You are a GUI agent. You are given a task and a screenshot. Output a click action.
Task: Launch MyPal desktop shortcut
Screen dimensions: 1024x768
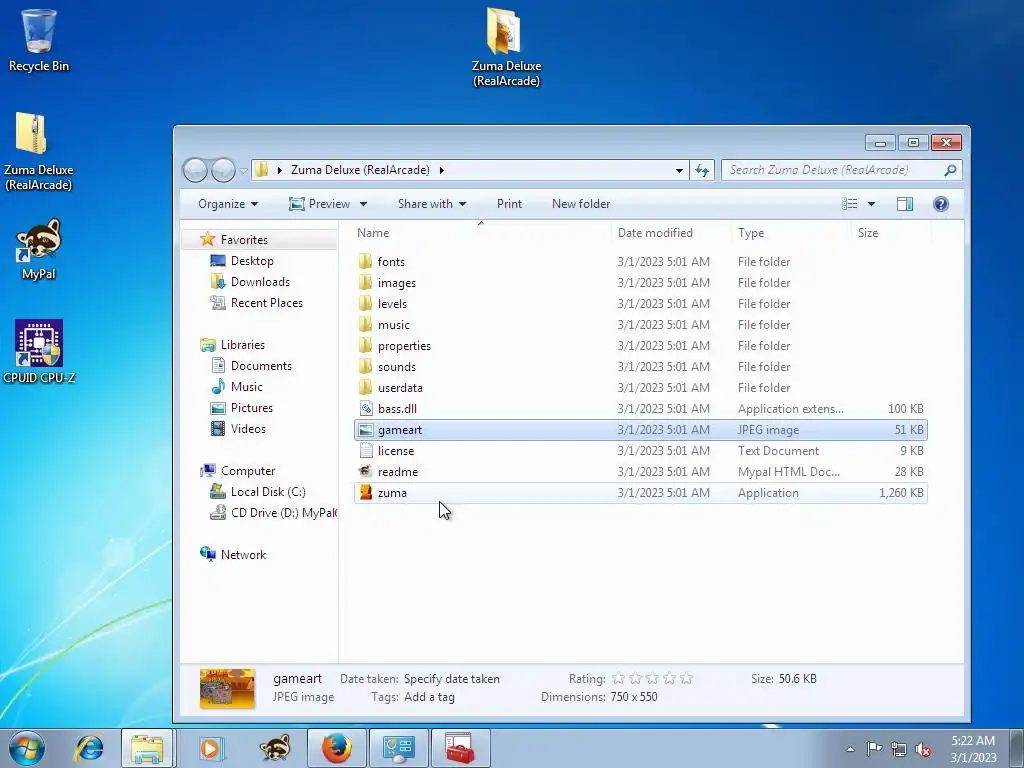(x=39, y=248)
